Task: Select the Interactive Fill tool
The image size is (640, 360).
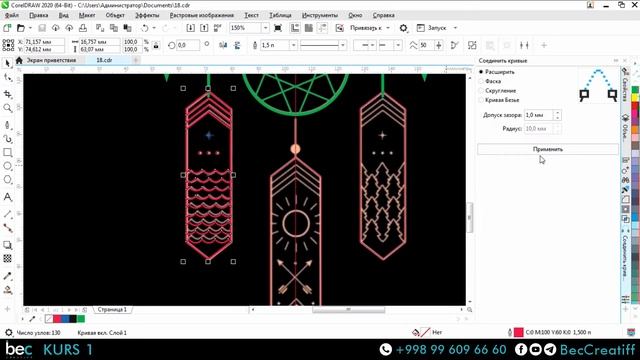Action: coord(7,290)
